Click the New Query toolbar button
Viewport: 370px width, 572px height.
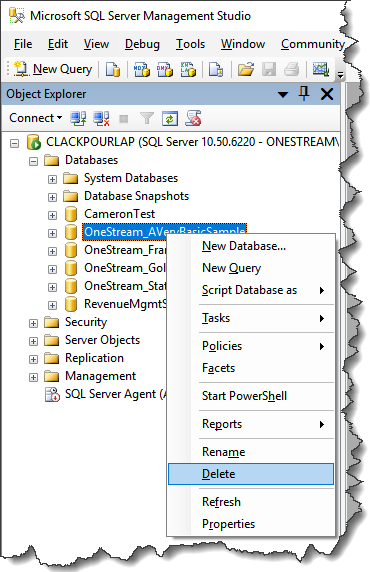pos(53,69)
